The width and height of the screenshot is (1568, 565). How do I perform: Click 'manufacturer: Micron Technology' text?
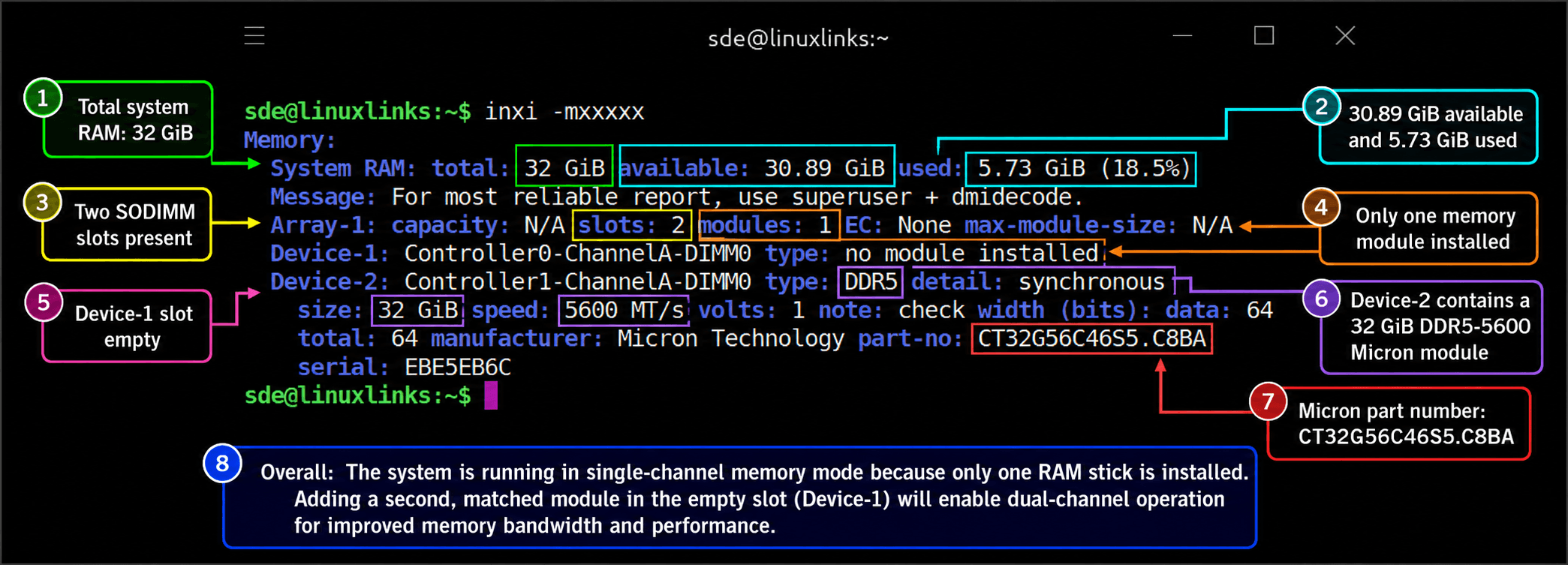[x=637, y=339]
